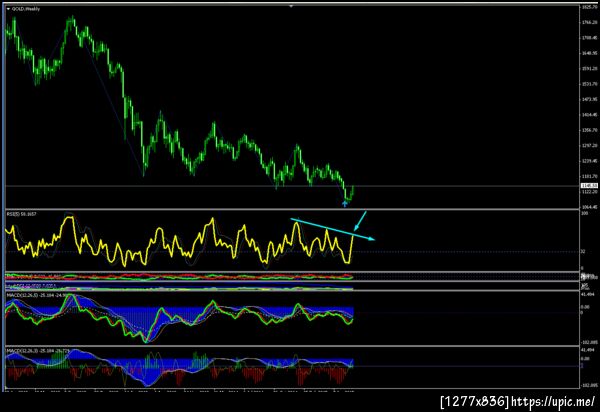
Task: Click the highlighted current price tag on the price scale
Action: pyautogui.click(x=589, y=186)
